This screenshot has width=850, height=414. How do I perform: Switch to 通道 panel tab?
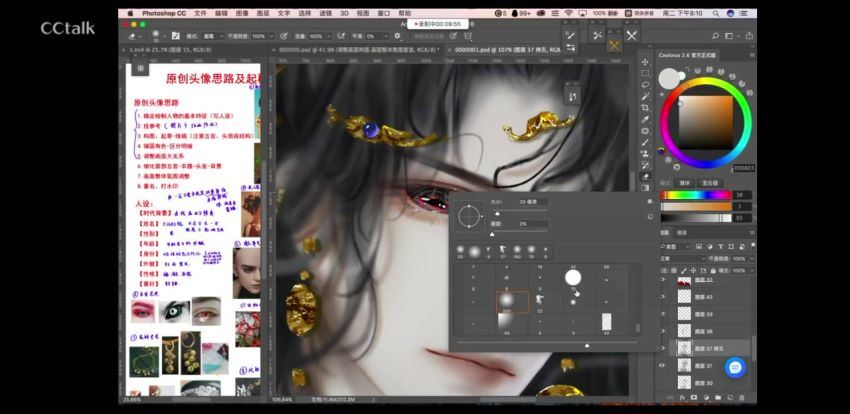[x=681, y=233]
